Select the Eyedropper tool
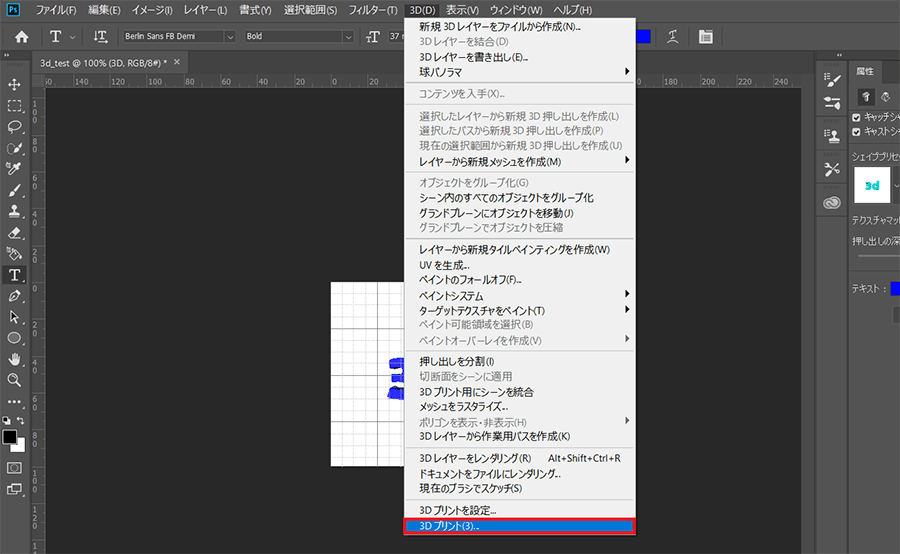900x554 pixels. coord(14,169)
